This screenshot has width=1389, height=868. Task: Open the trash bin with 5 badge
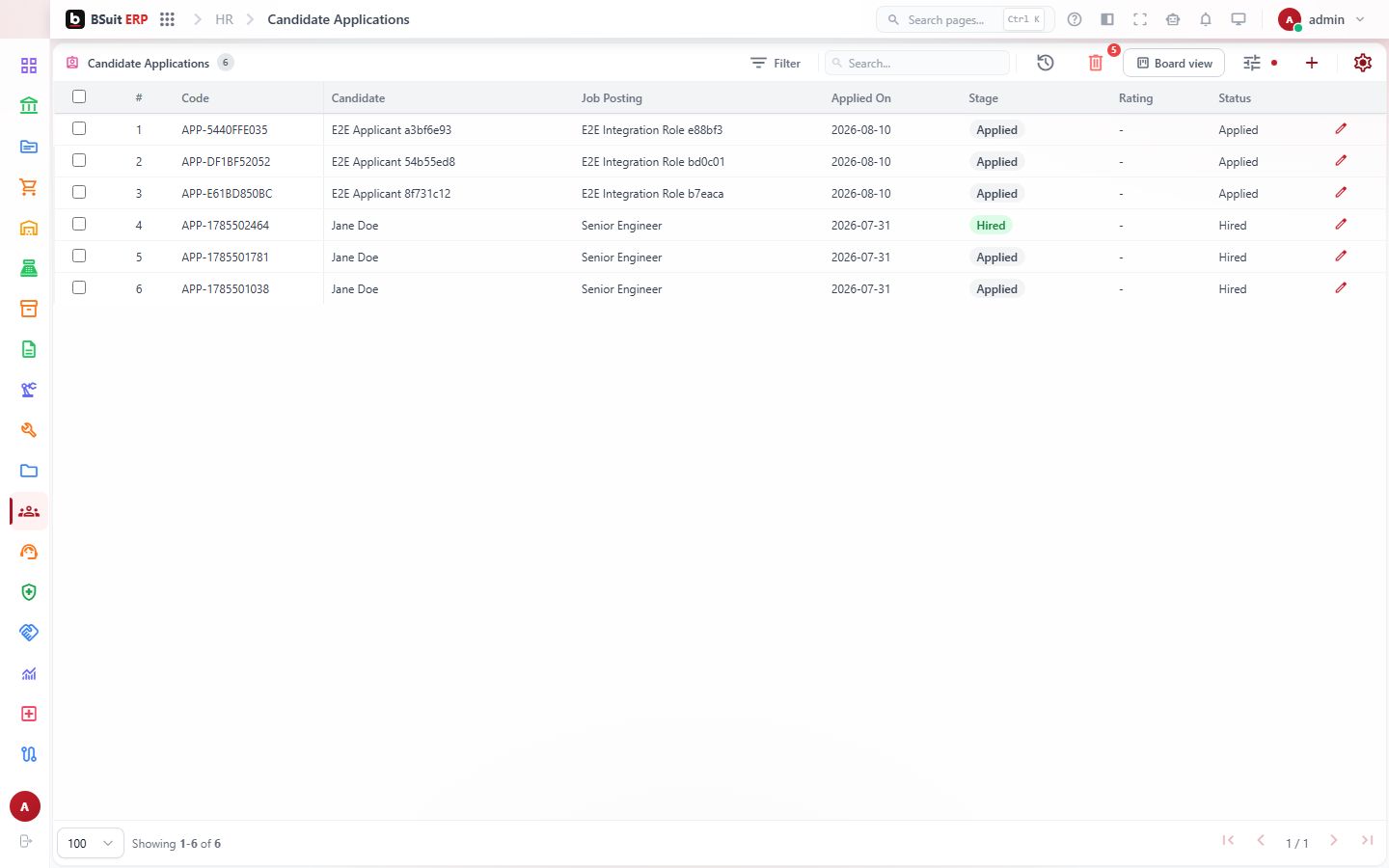pyautogui.click(x=1096, y=63)
